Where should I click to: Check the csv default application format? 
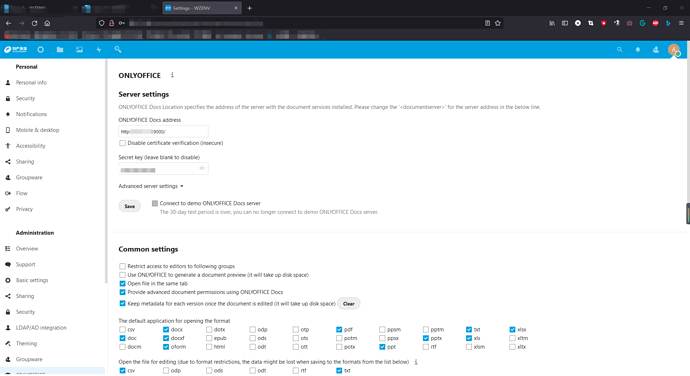click(x=122, y=329)
